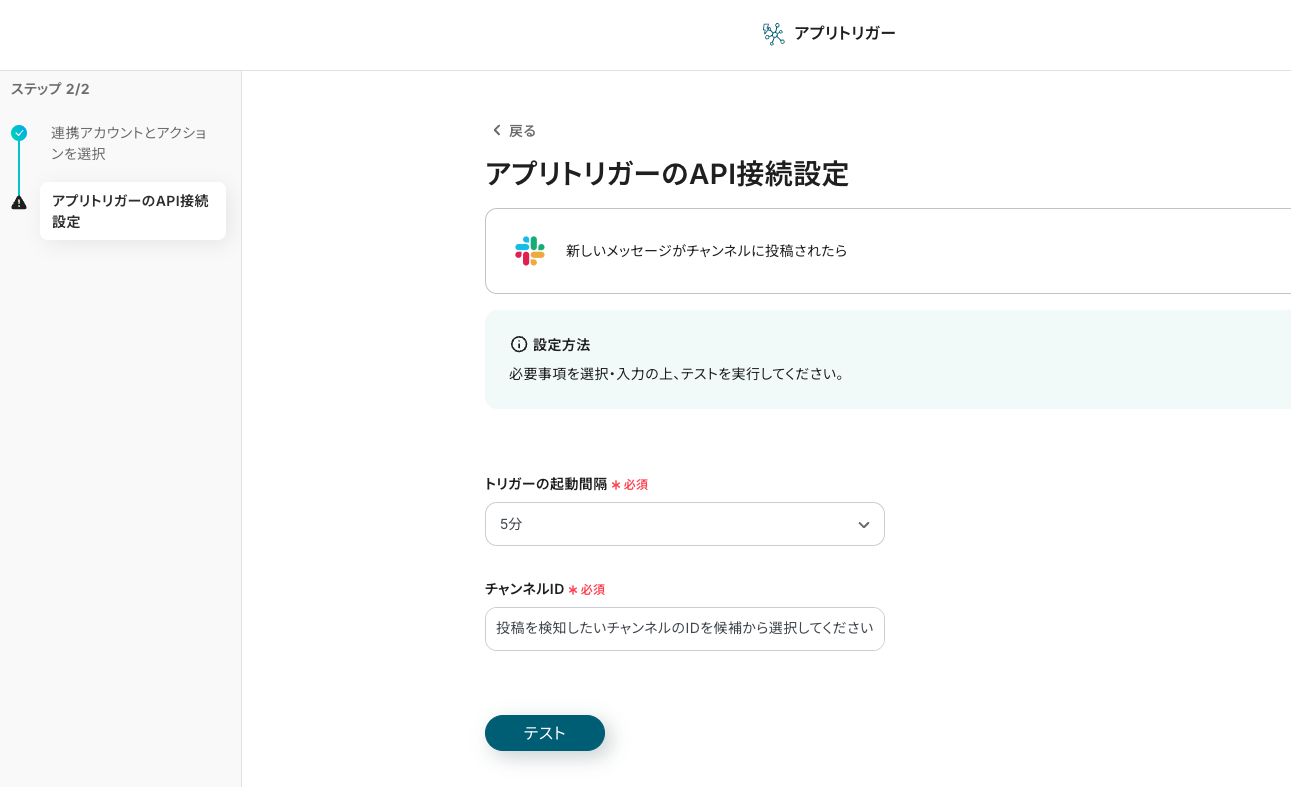Click the Slack logo icon
The width and height of the screenshot is (1291, 787).
(530, 251)
